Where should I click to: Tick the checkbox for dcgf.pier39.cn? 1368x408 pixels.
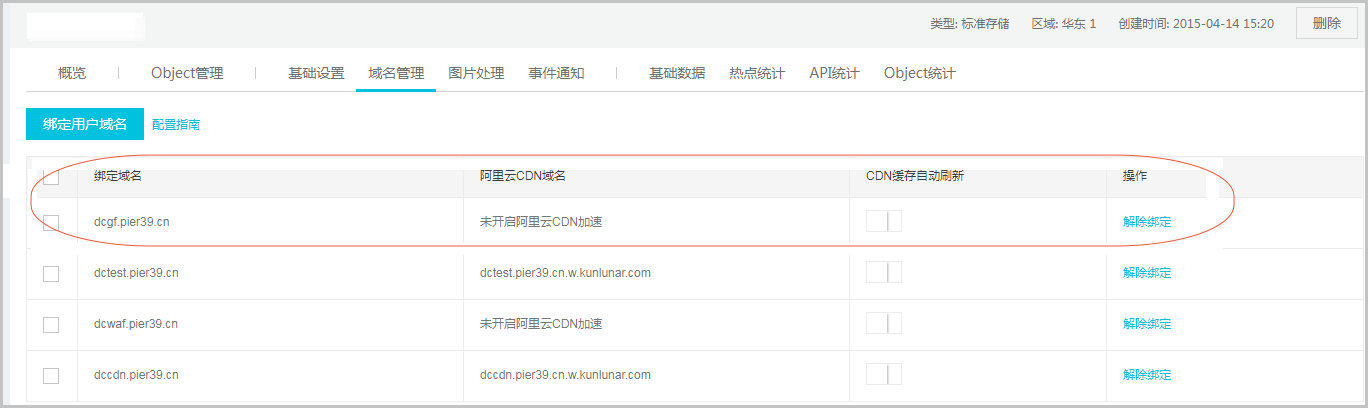pos(51,222)
